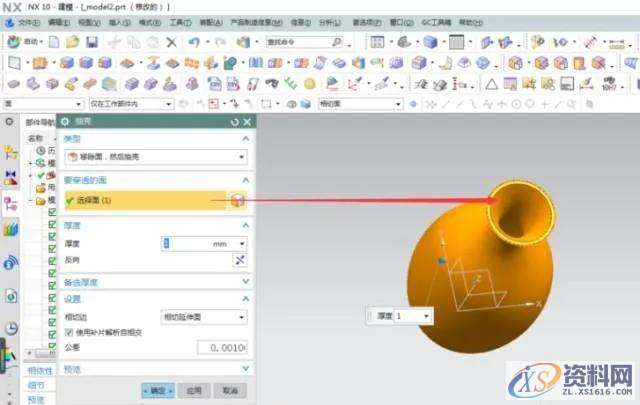
Task: Click the reverse direction (反向) icon
Action: tap(239, 260)
